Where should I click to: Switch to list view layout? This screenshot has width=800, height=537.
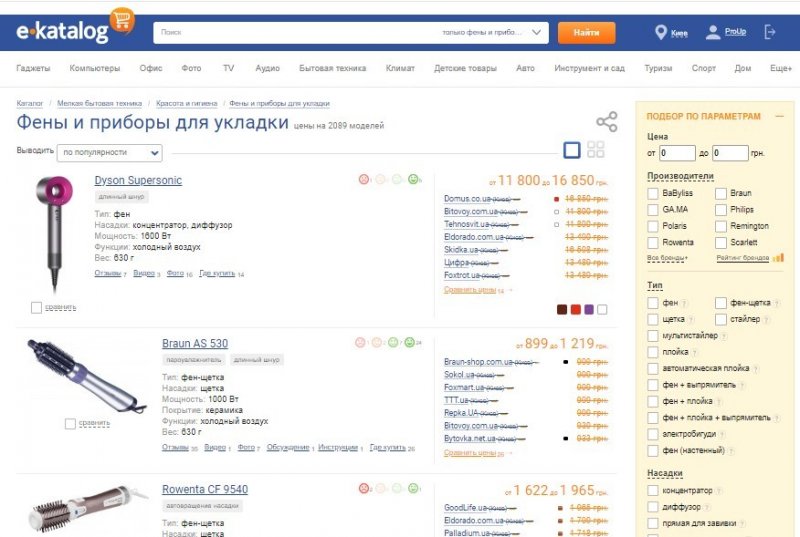pos(572,150)
